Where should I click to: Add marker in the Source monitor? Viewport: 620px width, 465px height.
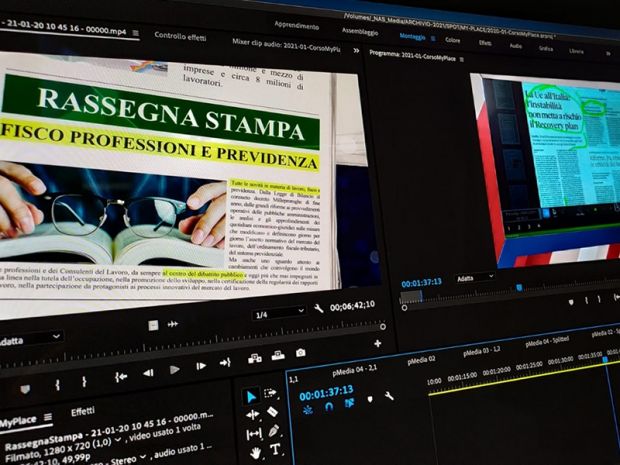tap(25, 389)
